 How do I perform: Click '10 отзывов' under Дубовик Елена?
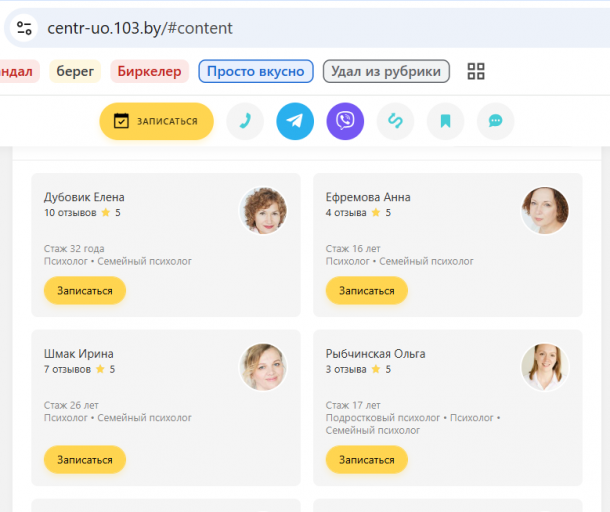coord(70,213)
